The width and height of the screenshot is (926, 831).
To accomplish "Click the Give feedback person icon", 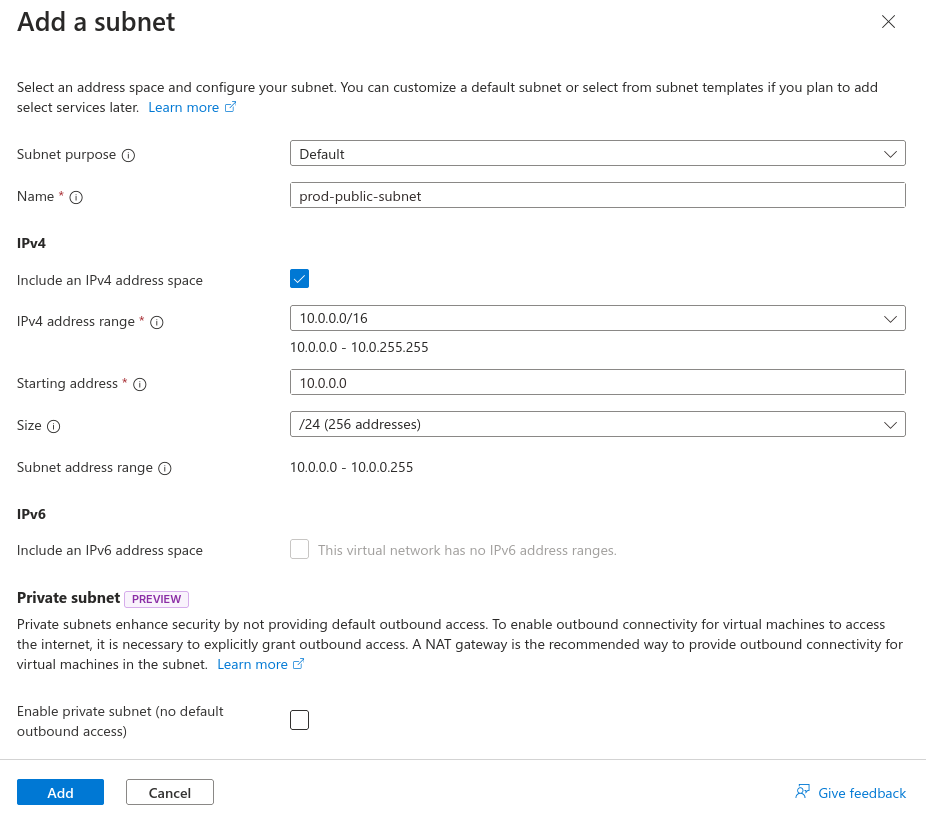I will tap(802, 792).
